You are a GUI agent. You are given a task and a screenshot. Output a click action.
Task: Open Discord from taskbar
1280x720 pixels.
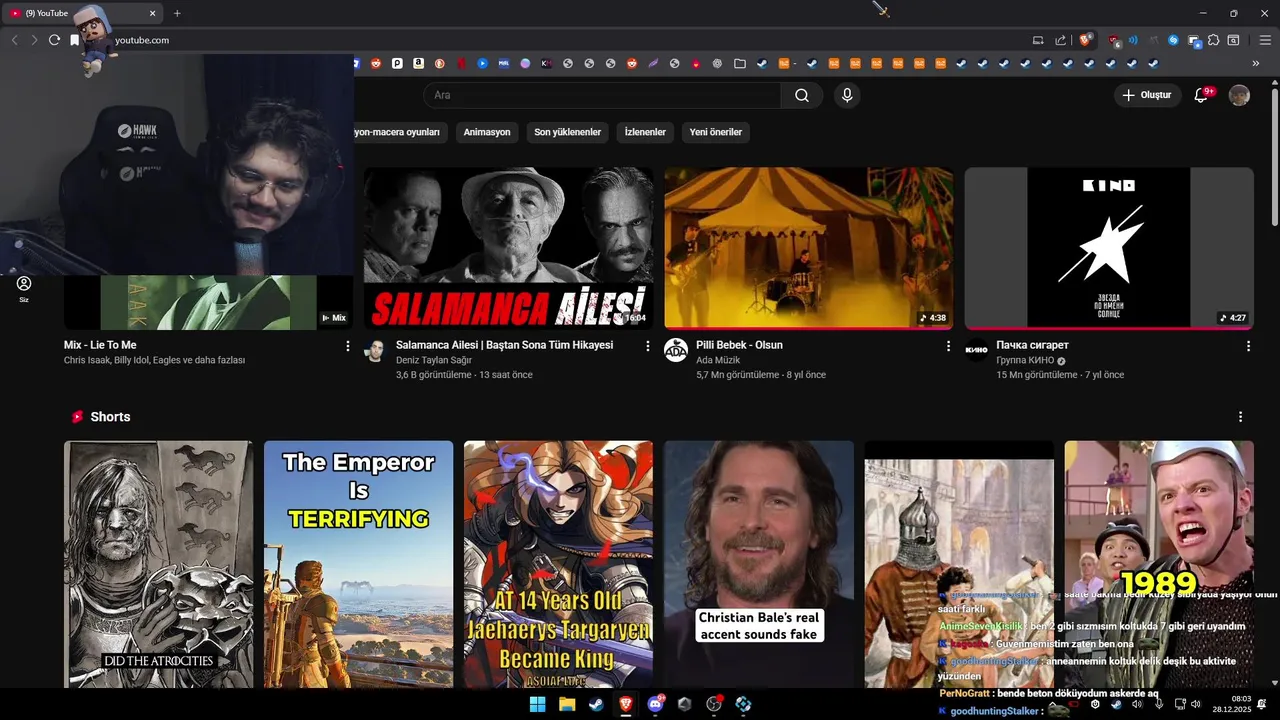tap(656, 704)
